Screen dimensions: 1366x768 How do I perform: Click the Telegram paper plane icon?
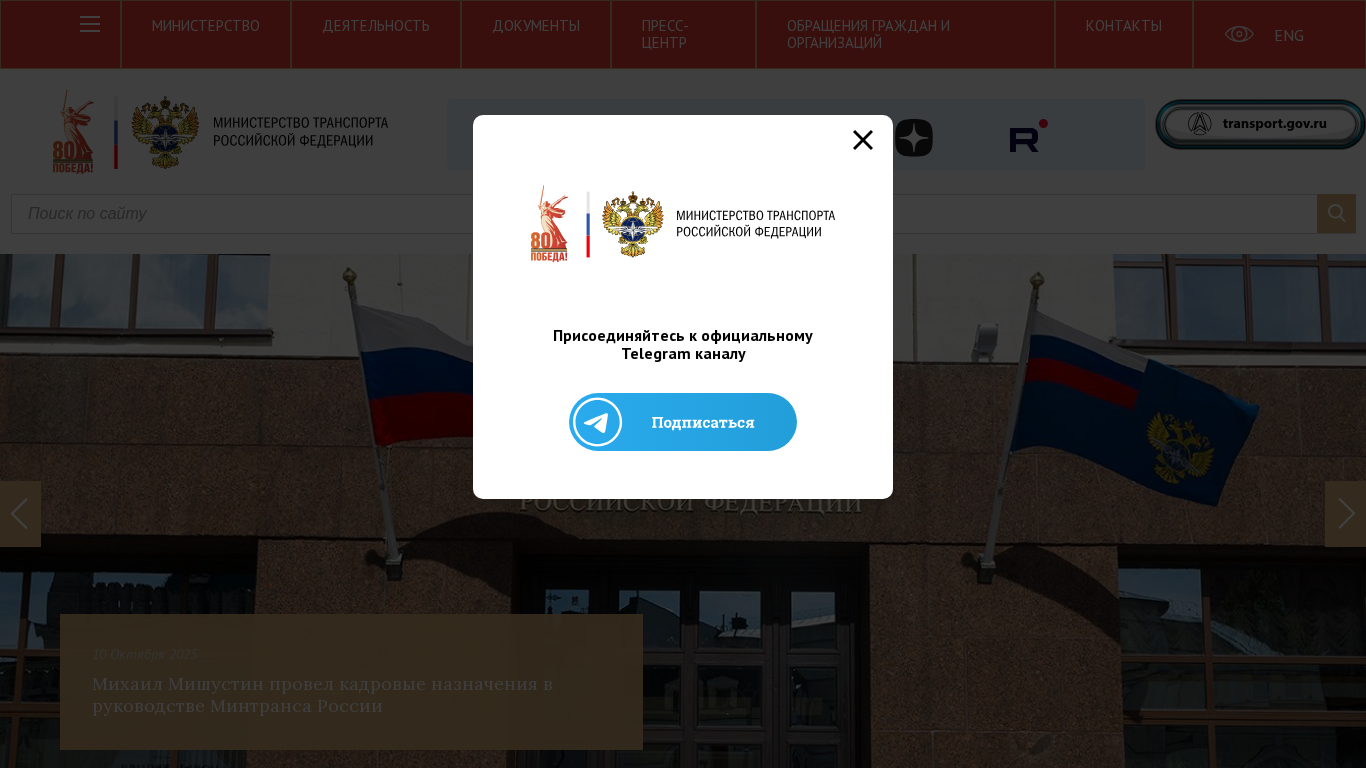(x=597, y=422)
